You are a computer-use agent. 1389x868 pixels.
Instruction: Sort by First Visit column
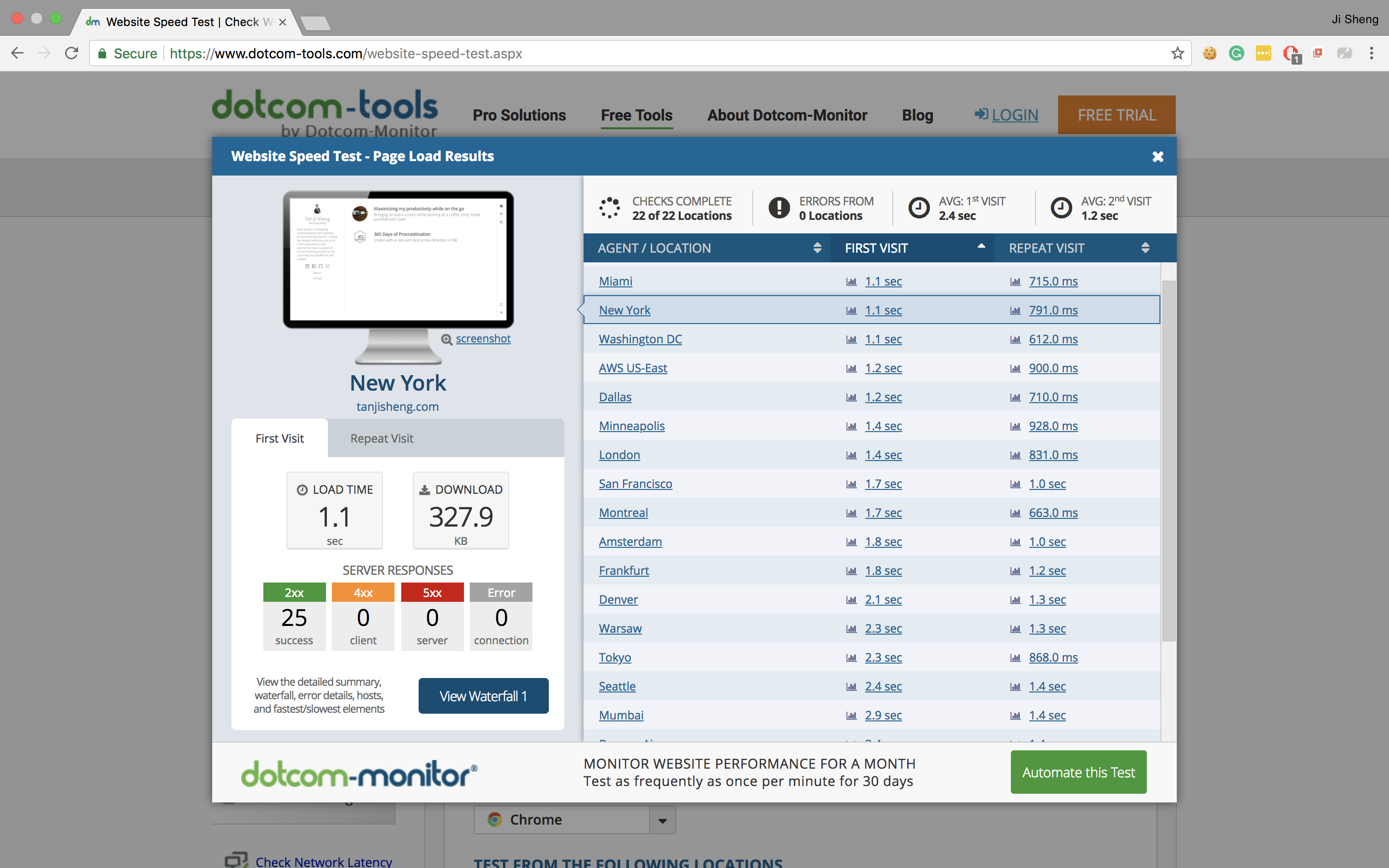click(912, 248)
